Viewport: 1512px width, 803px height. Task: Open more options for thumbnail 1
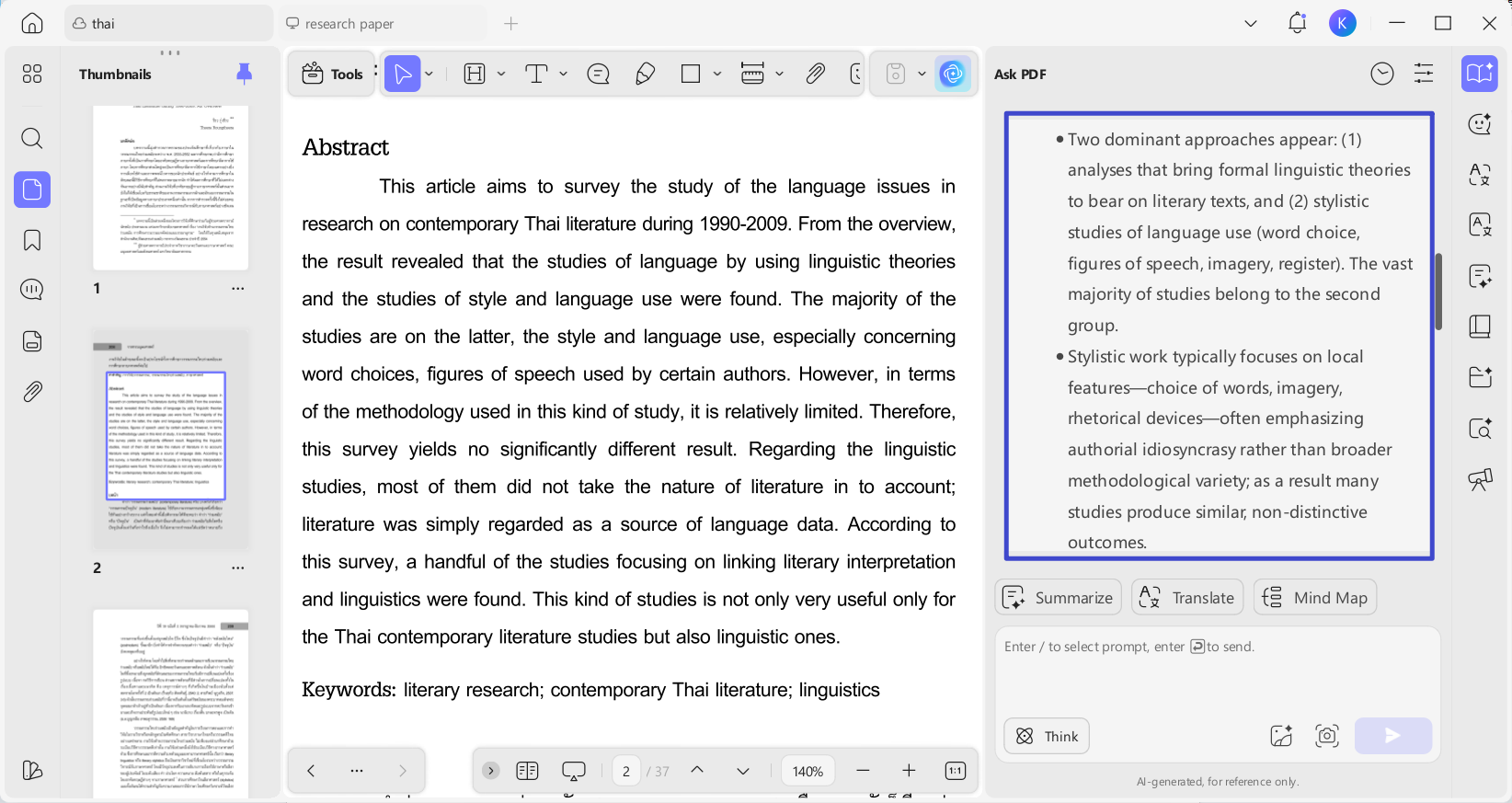click(x=238, y=288)
